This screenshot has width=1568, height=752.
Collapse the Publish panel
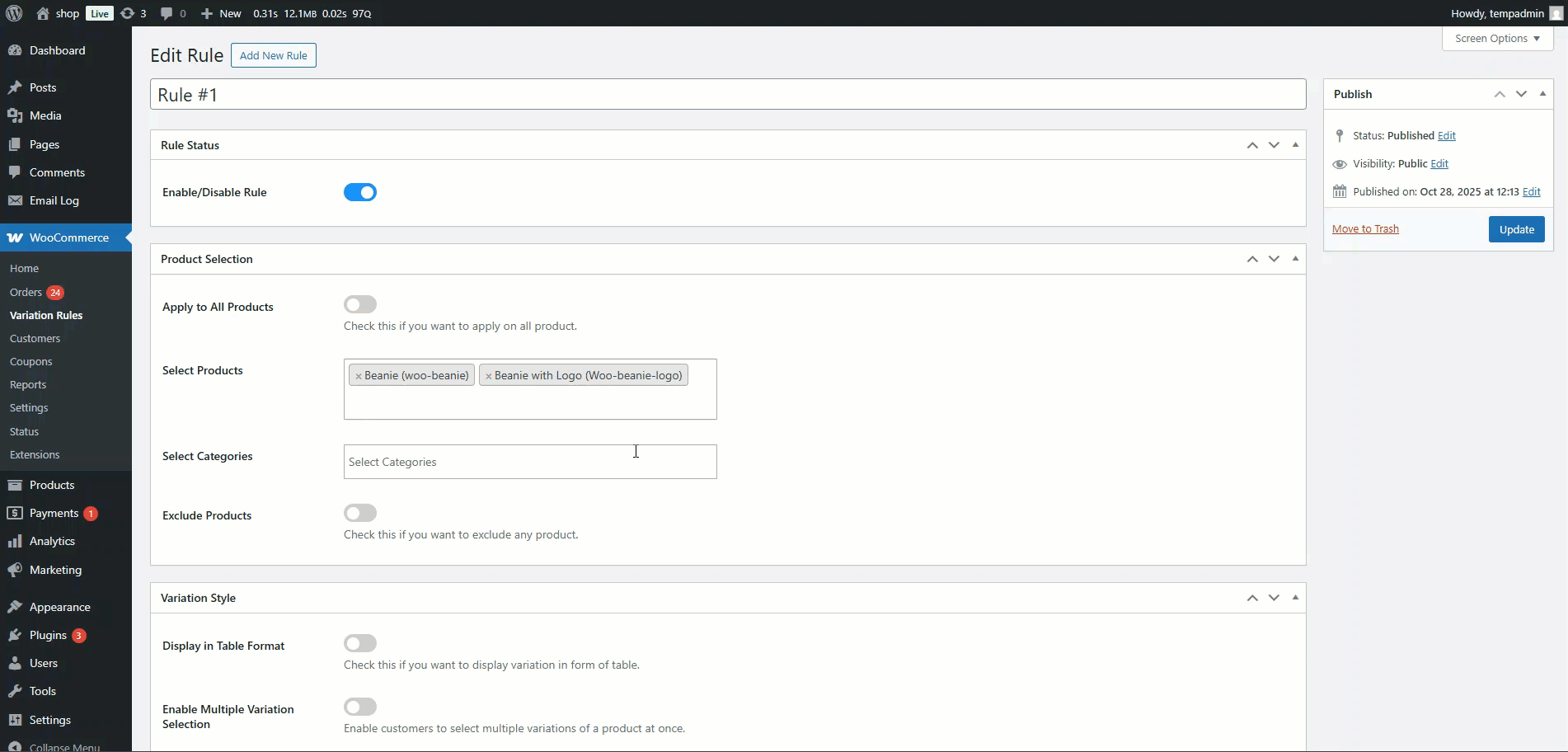coord(1542,94)
